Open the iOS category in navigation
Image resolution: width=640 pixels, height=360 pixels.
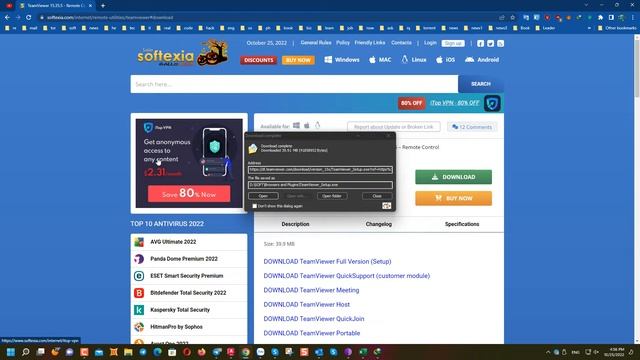[445, 60]
